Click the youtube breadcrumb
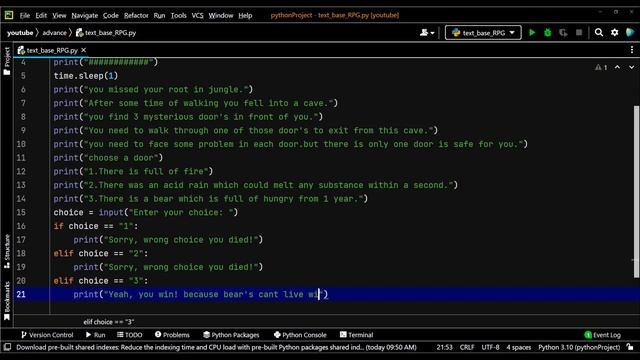The height and width of the screenshot is (360, 640). click(20, 33)
